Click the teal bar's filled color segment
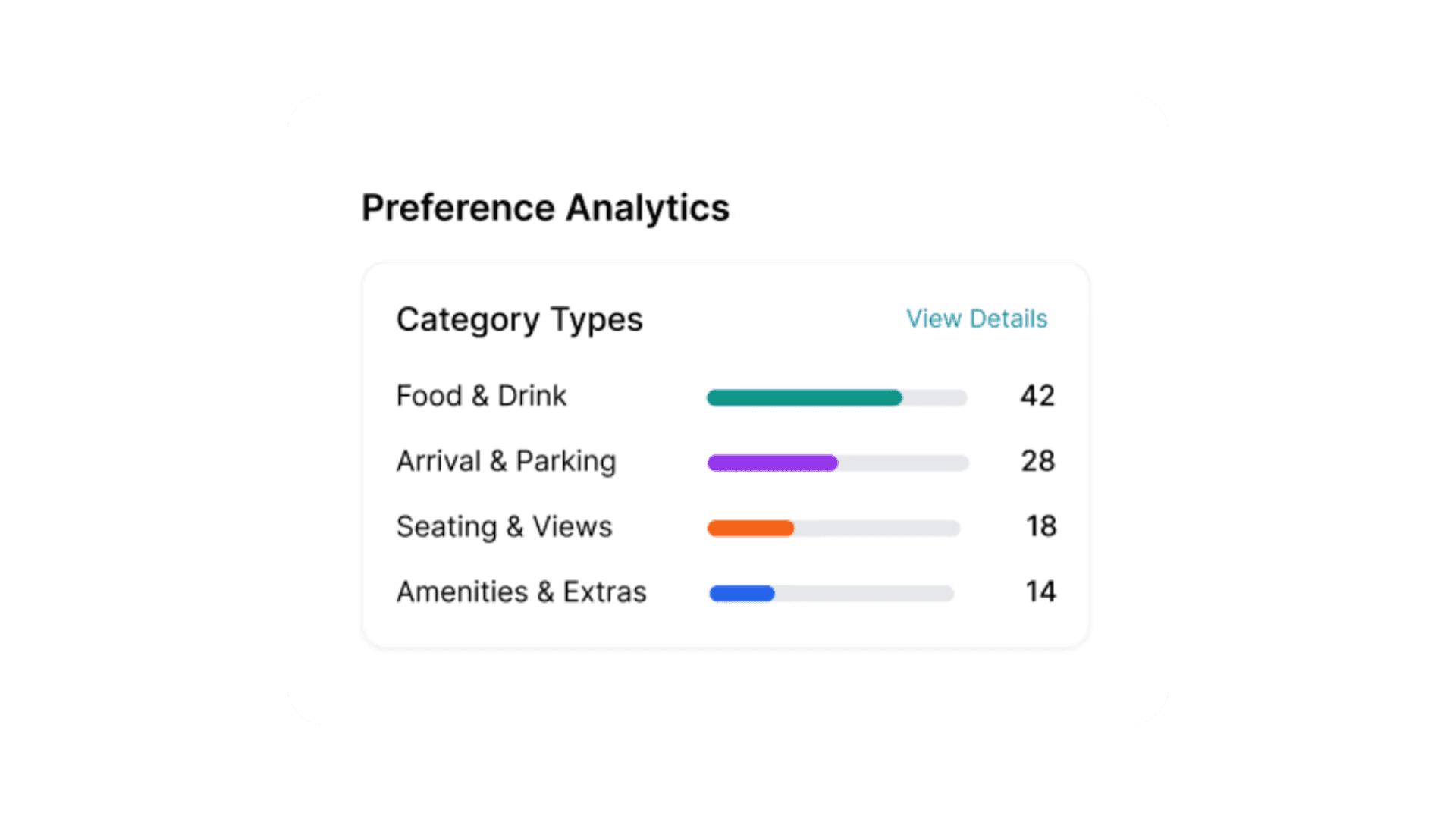The height and width of the screenshot is (819, 1456). (804, 397)
